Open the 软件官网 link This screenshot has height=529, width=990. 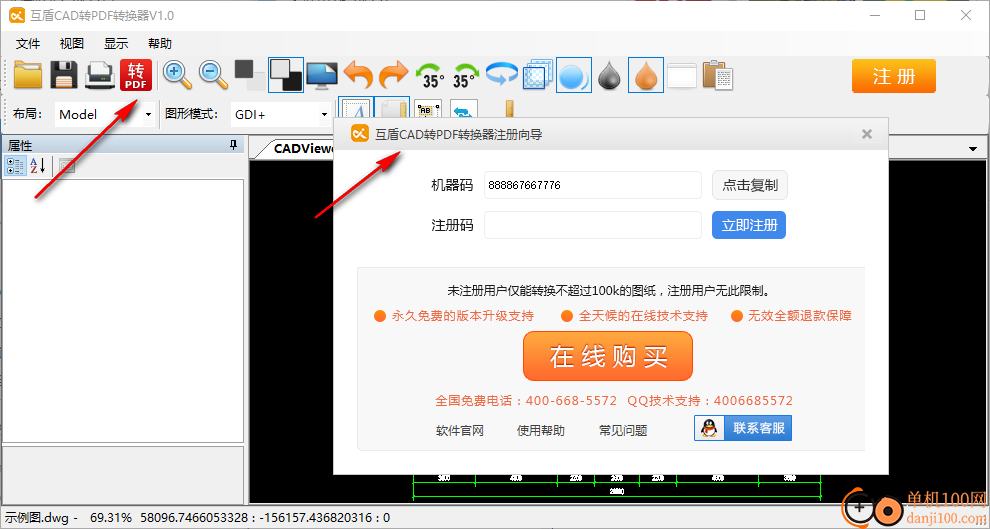pos(460,431)
